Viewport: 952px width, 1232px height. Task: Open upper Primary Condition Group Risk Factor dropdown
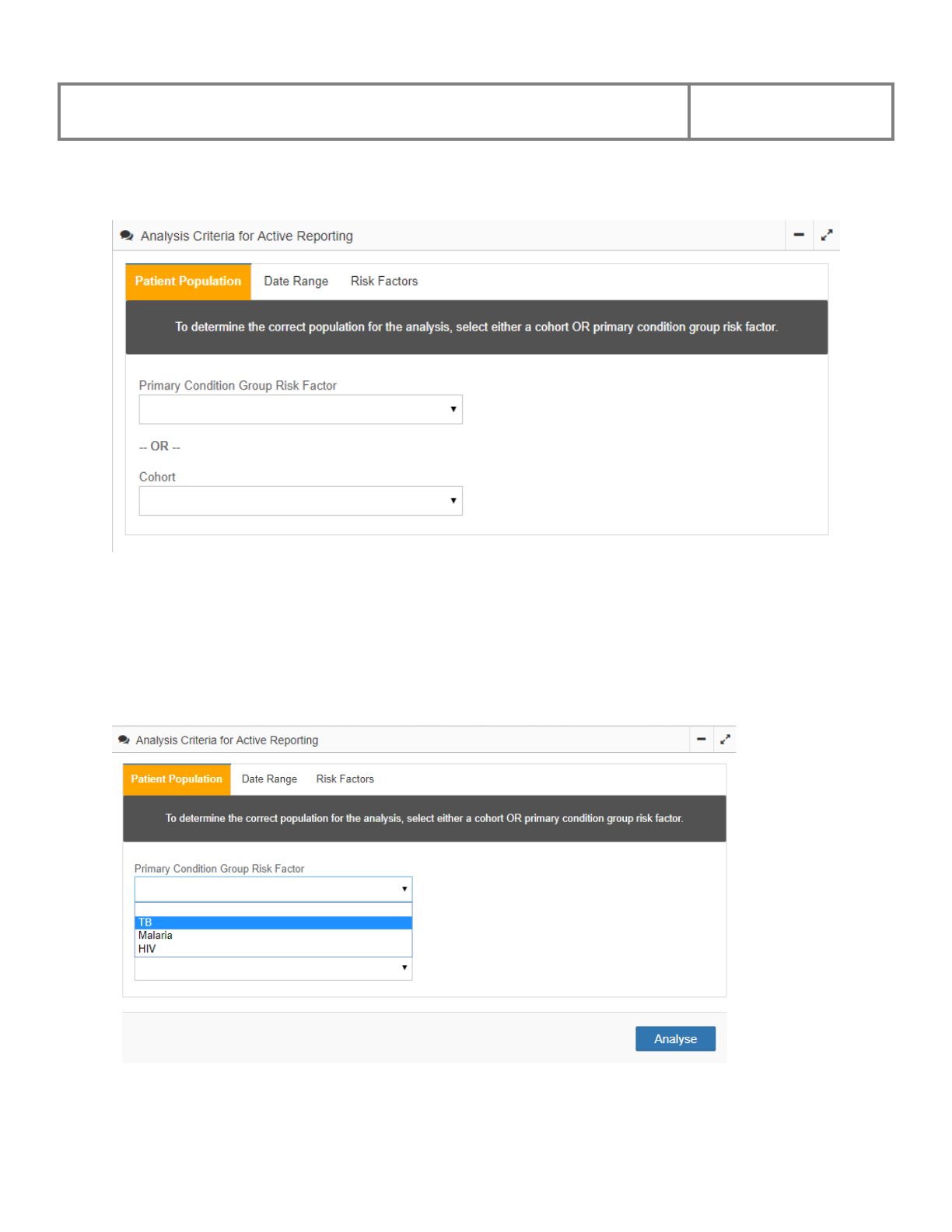(x=300, y=409)
